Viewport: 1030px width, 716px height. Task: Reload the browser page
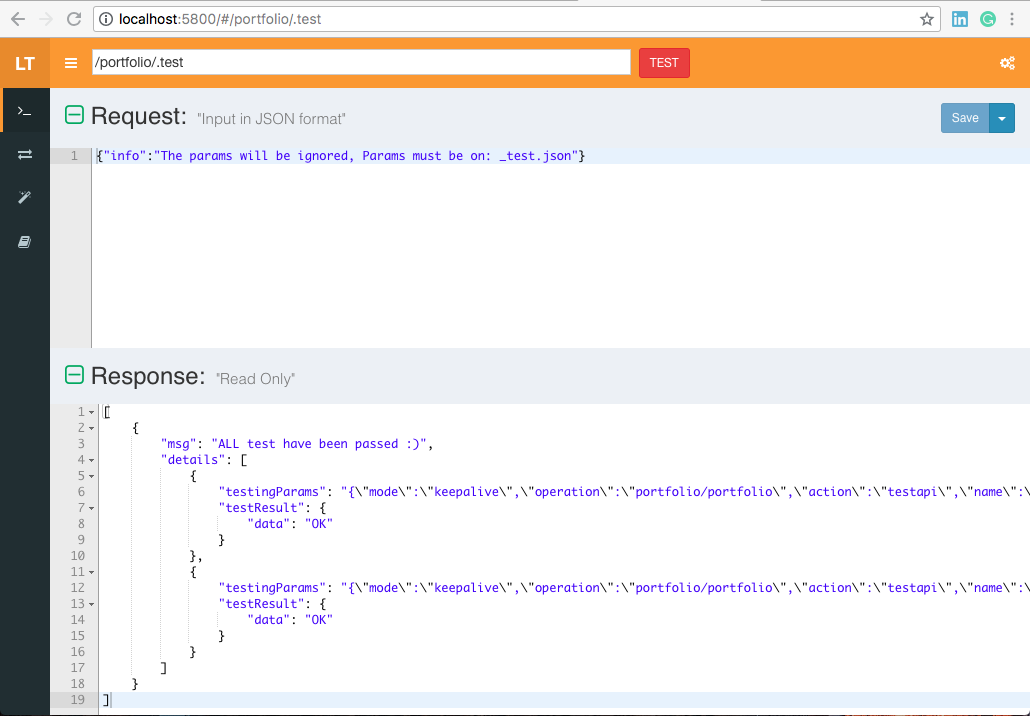[74, 19]
